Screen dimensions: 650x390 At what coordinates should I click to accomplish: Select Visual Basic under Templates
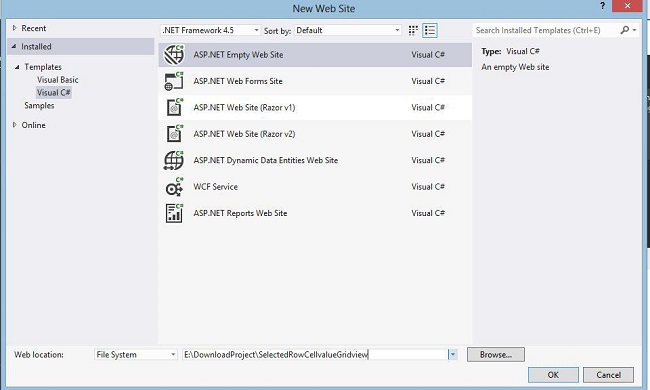[58, 80]
